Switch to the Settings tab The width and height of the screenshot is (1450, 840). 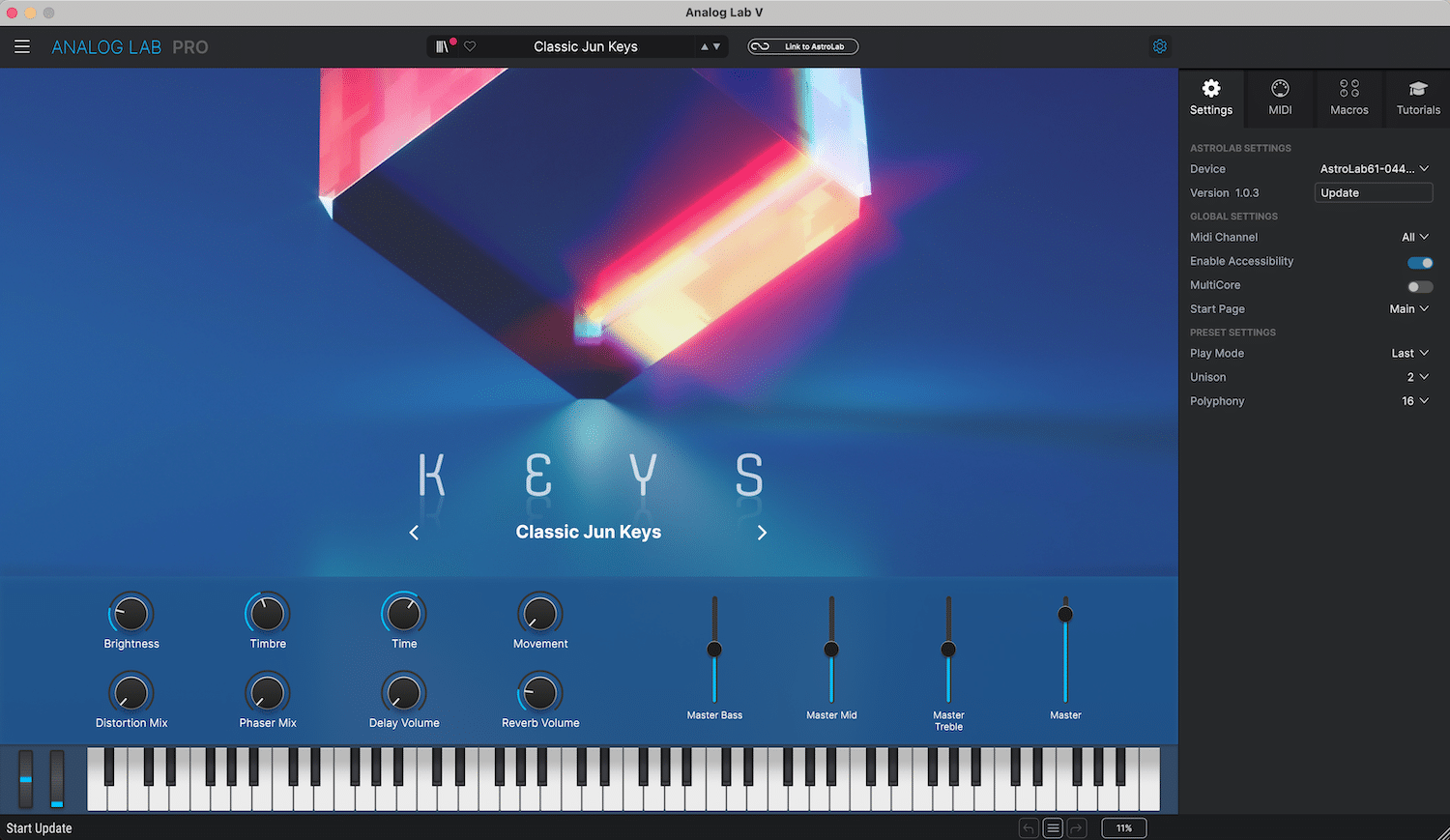(1211, 98)
